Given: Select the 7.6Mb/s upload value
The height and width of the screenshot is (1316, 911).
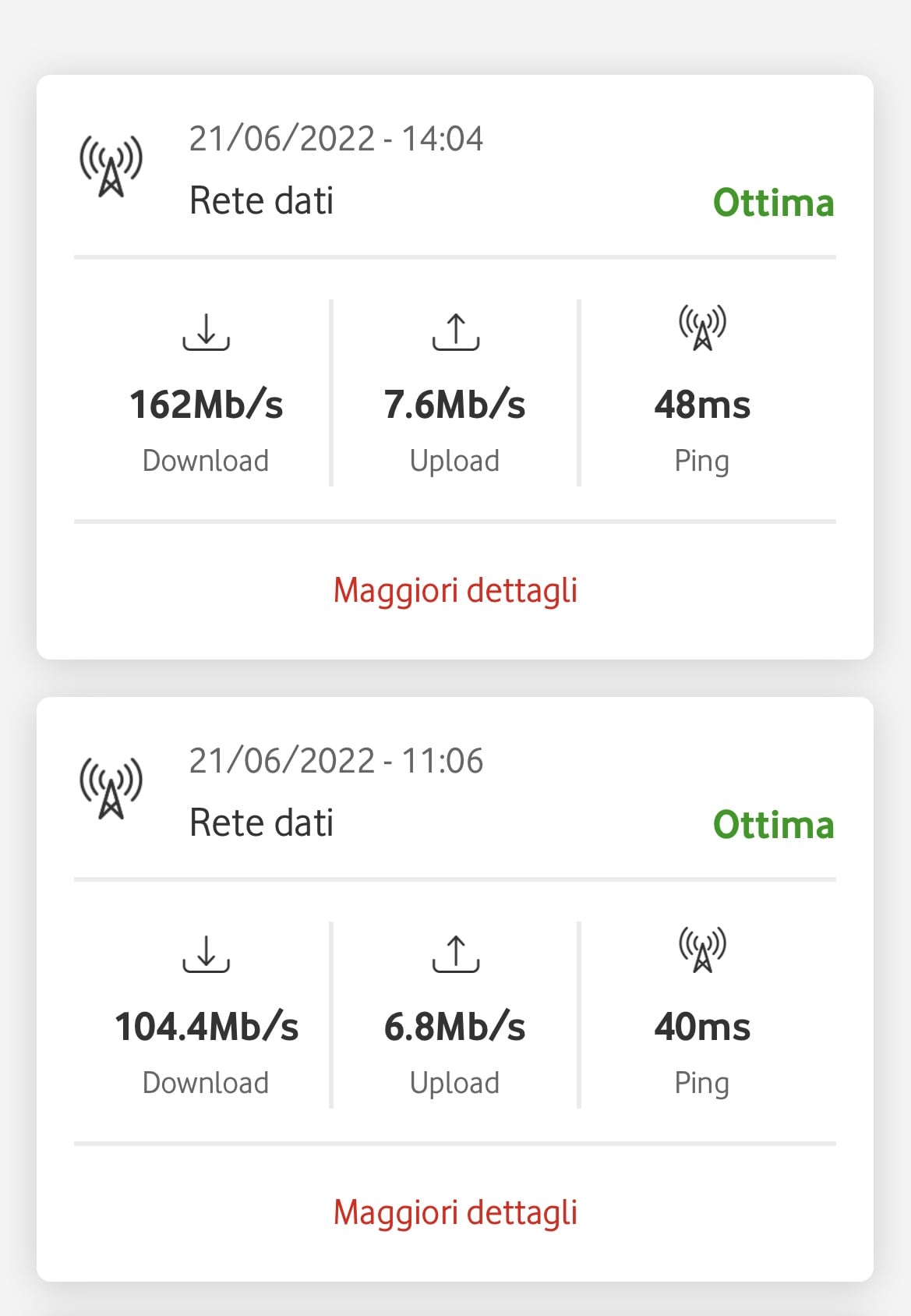Looking at the screenshot, I should [x=455, y=405].
